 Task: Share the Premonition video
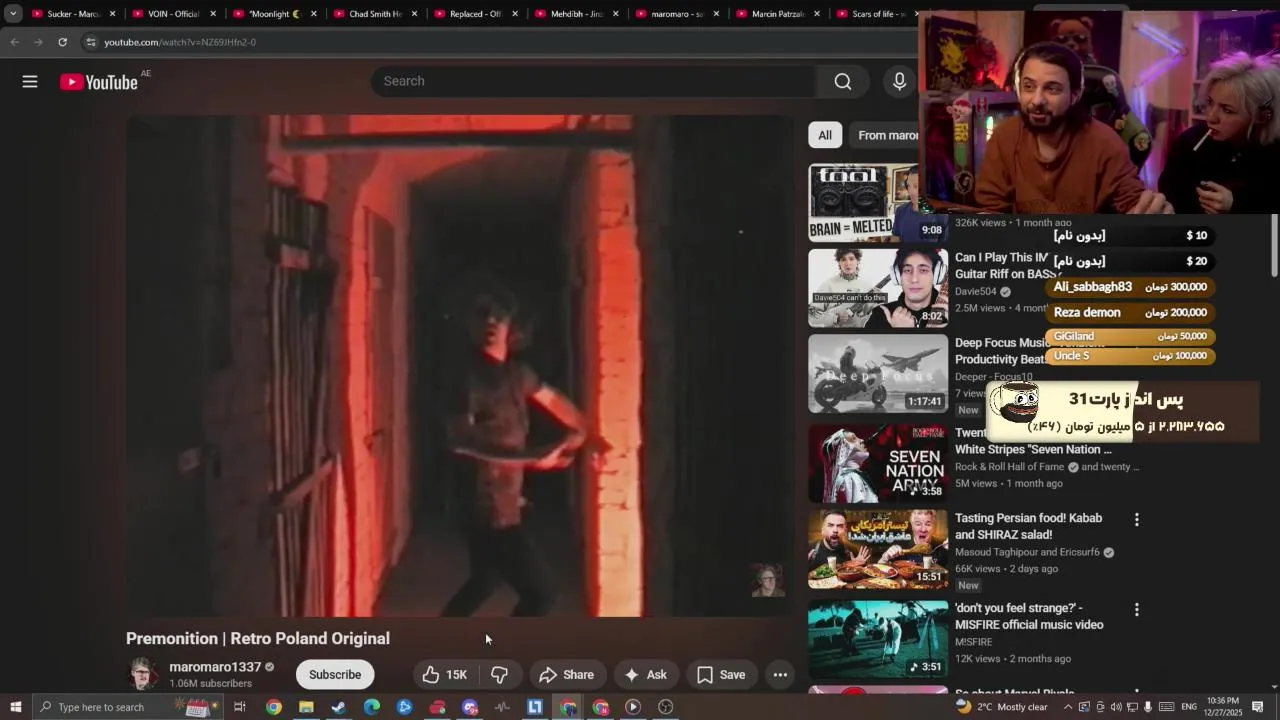[566, 675]
